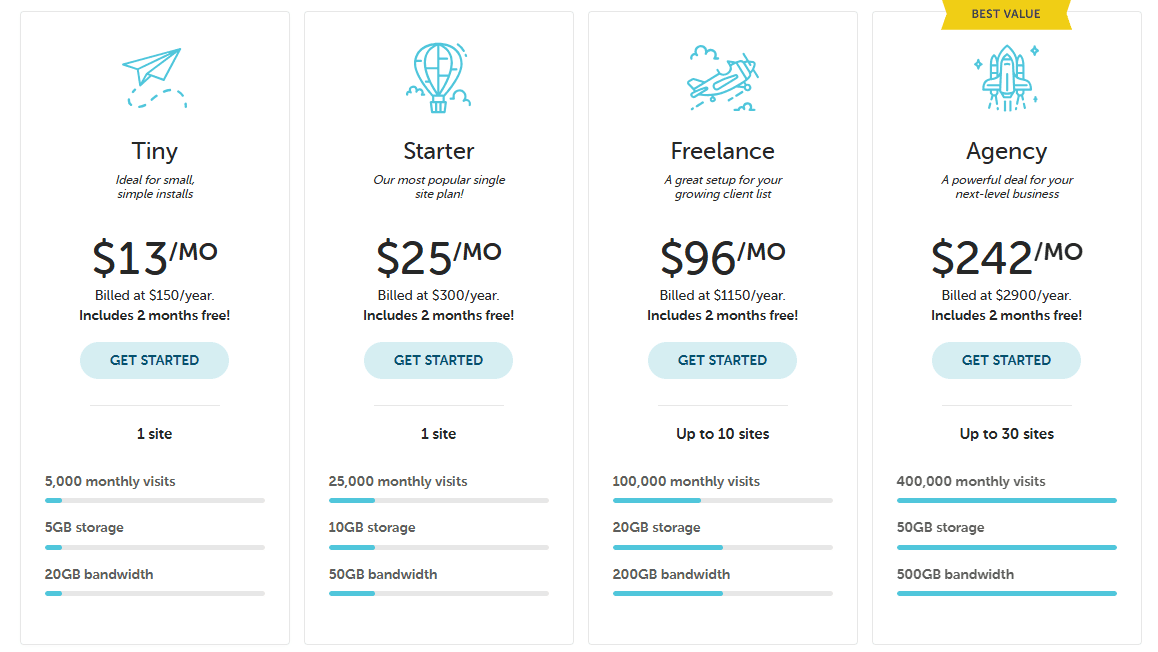
Task: Click the Freelance plan heading
Action: click(722, 151)
